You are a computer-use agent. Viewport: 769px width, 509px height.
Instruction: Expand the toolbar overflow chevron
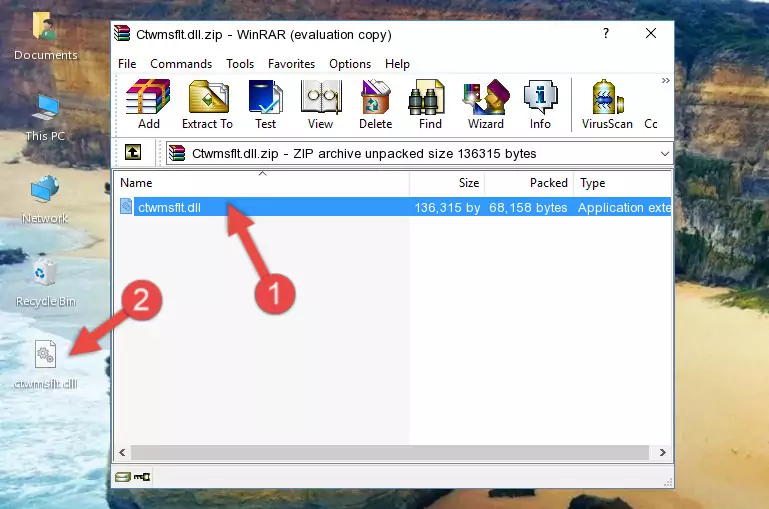tap(665, 80)
